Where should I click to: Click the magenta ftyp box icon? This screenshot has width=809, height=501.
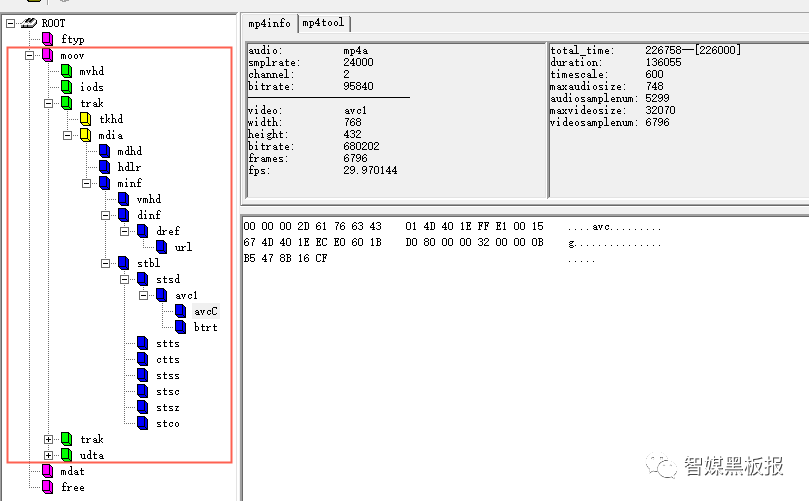[47, 39]
